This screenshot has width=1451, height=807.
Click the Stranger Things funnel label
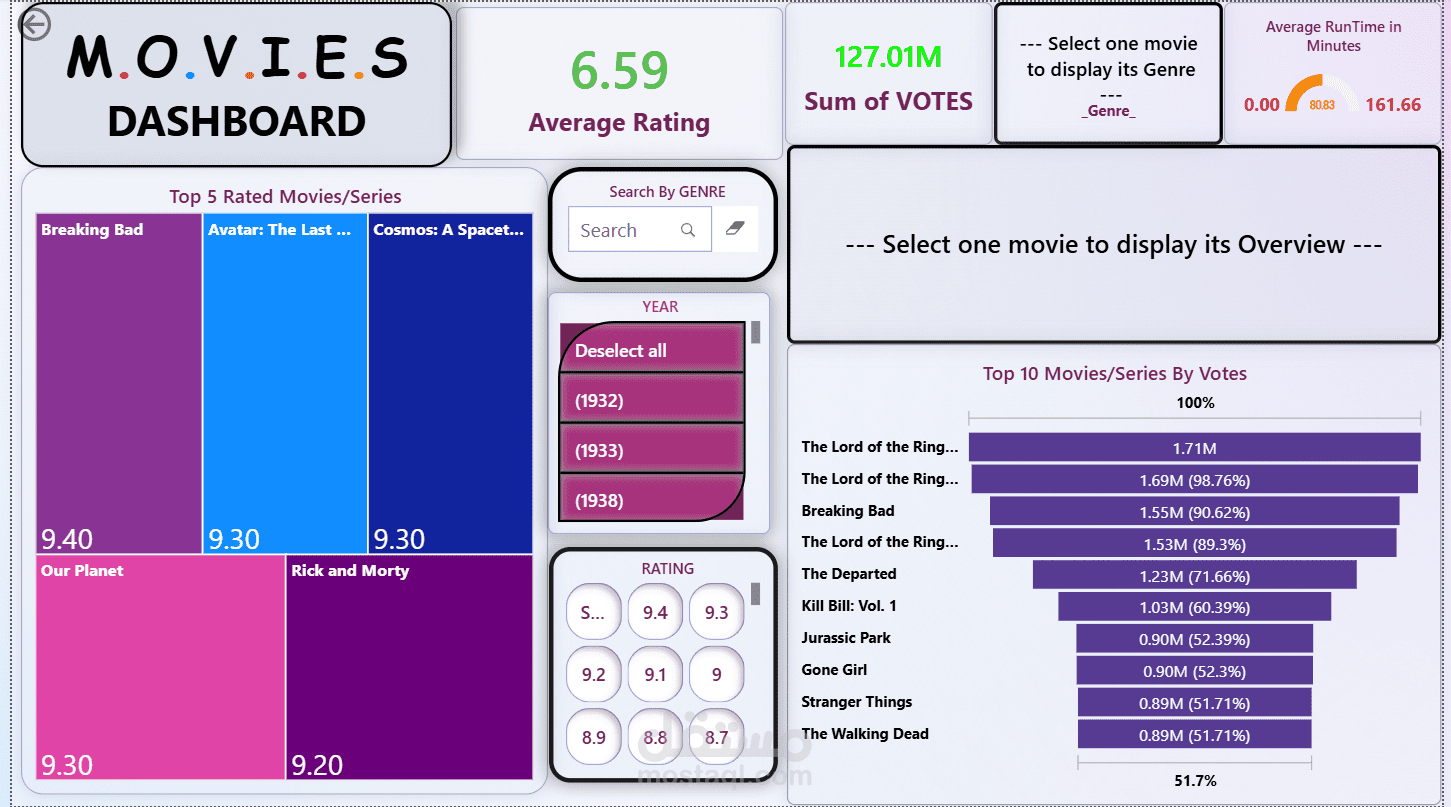856,702
